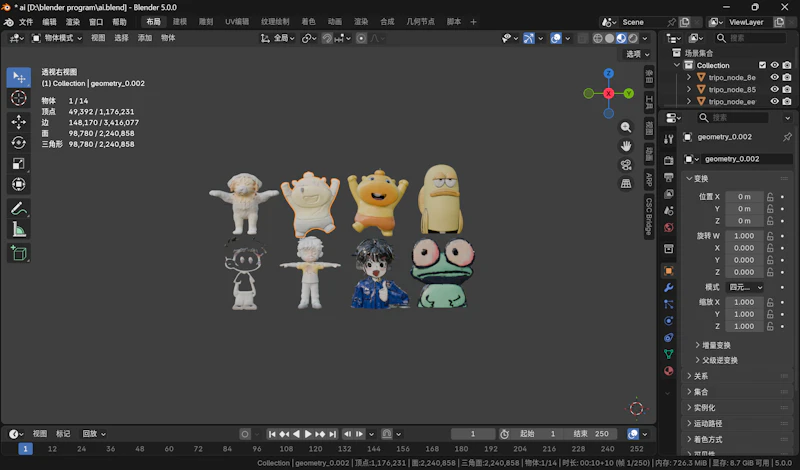
Task: Click the pan view hand icon
Action: 626,146
